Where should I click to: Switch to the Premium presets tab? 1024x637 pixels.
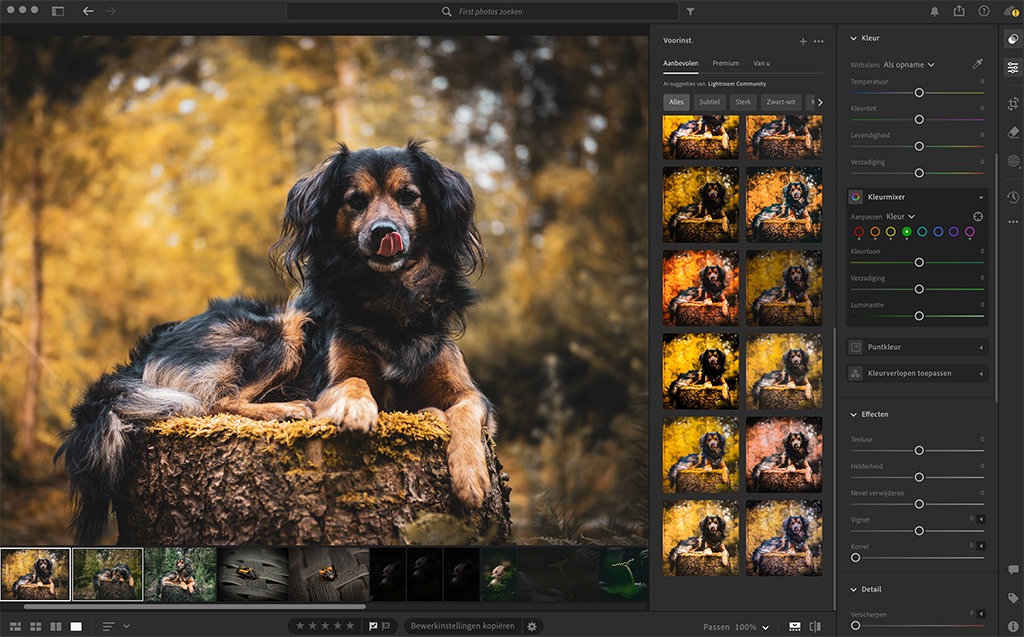(726, 63)
